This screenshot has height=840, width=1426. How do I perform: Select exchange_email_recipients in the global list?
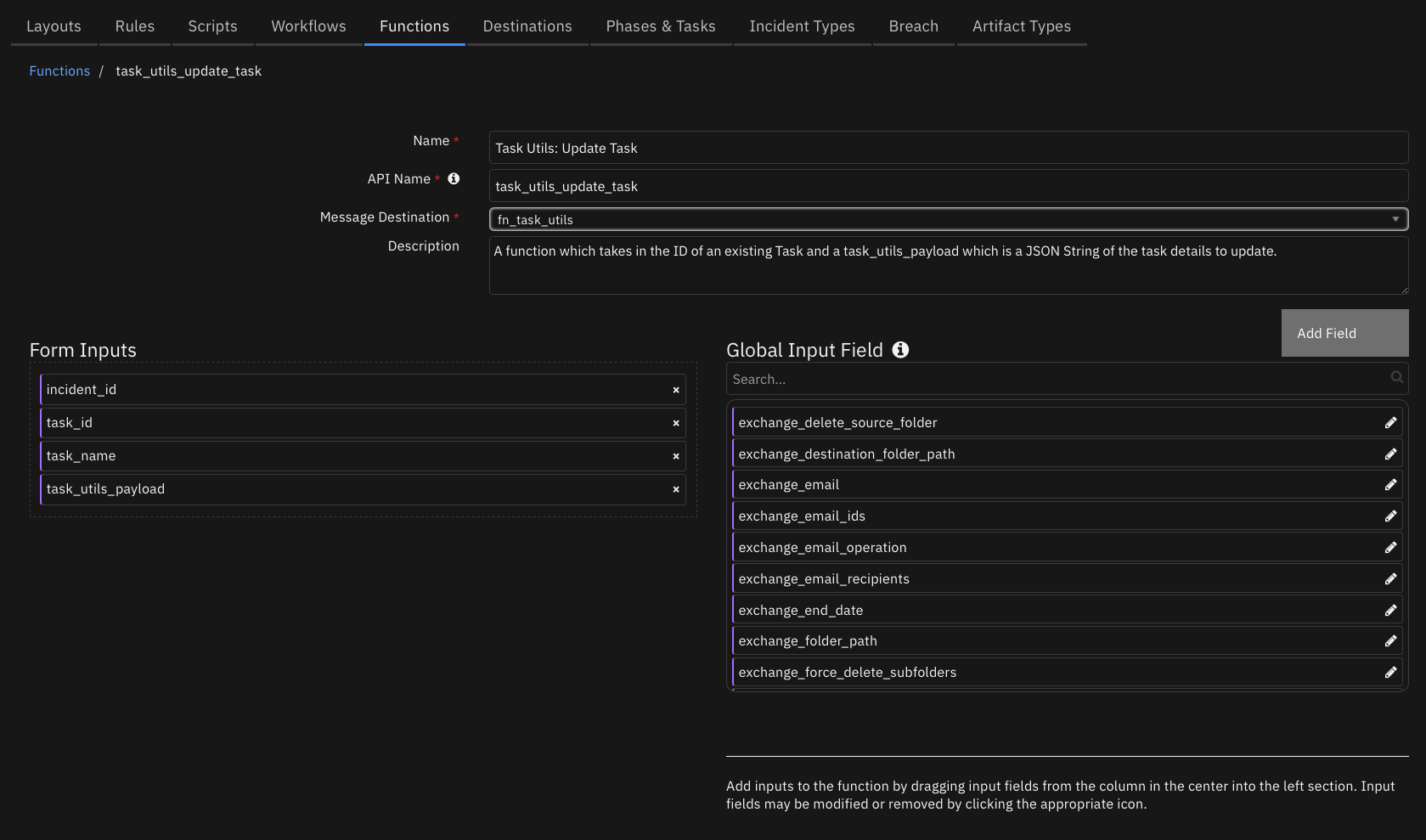tap(1067, 578)
